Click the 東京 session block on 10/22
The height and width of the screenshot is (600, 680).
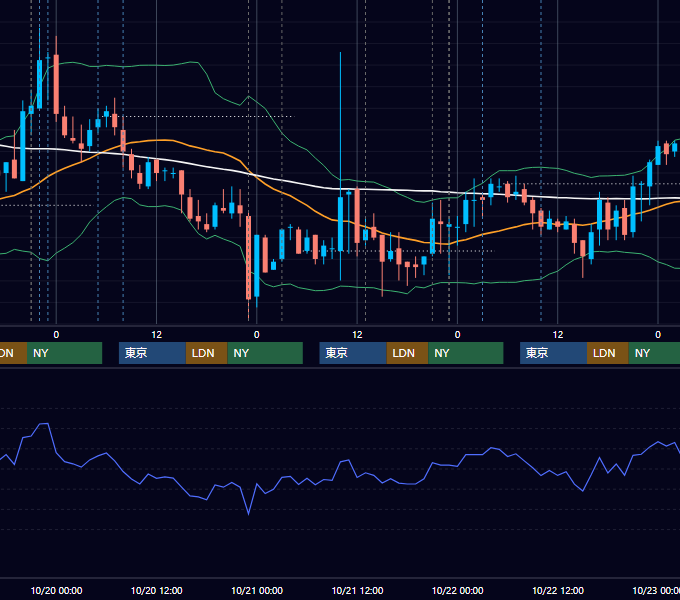pyautogui.click(x=553, y=353)
